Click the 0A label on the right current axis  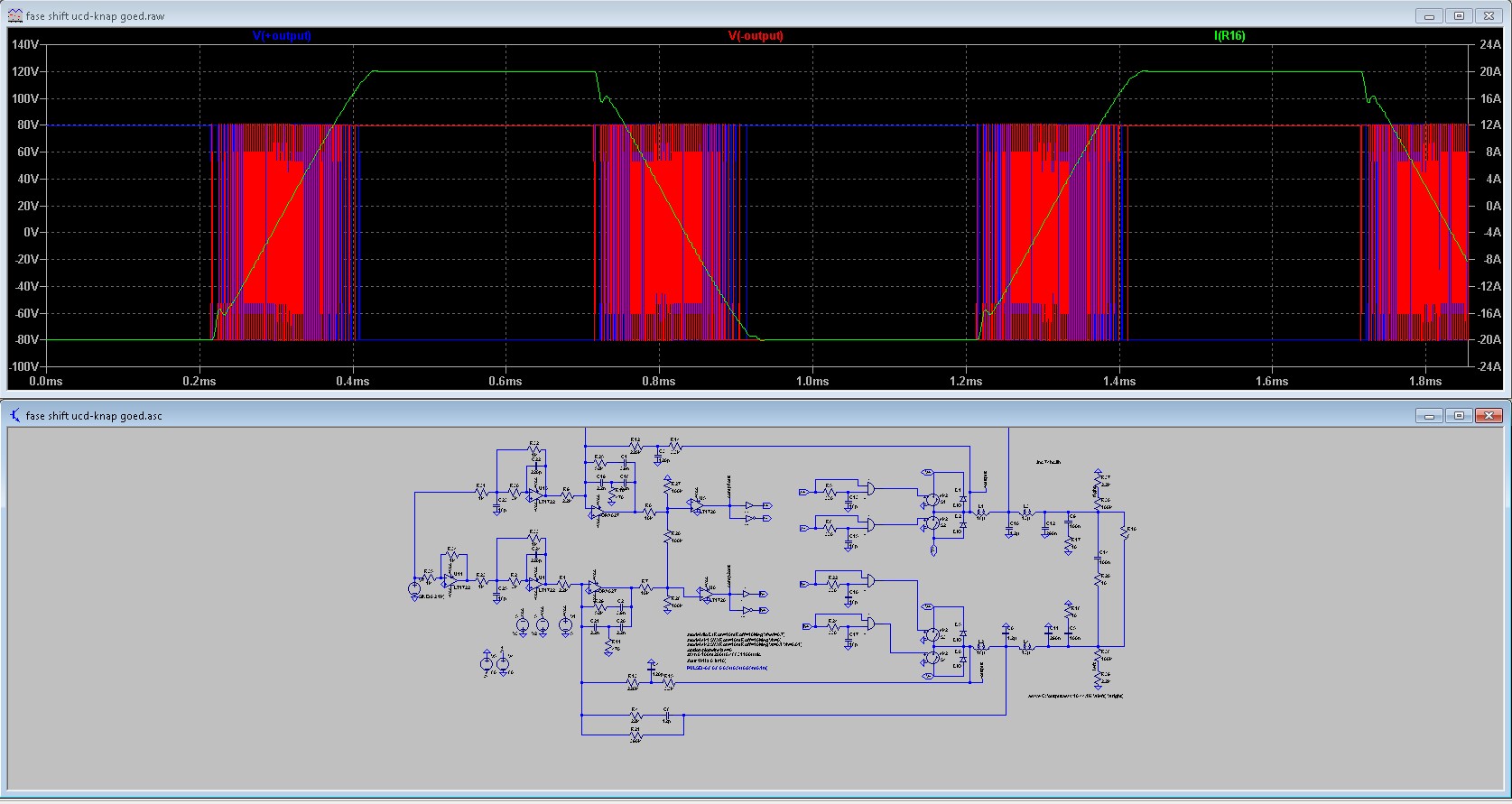(x=1493, y=206)
